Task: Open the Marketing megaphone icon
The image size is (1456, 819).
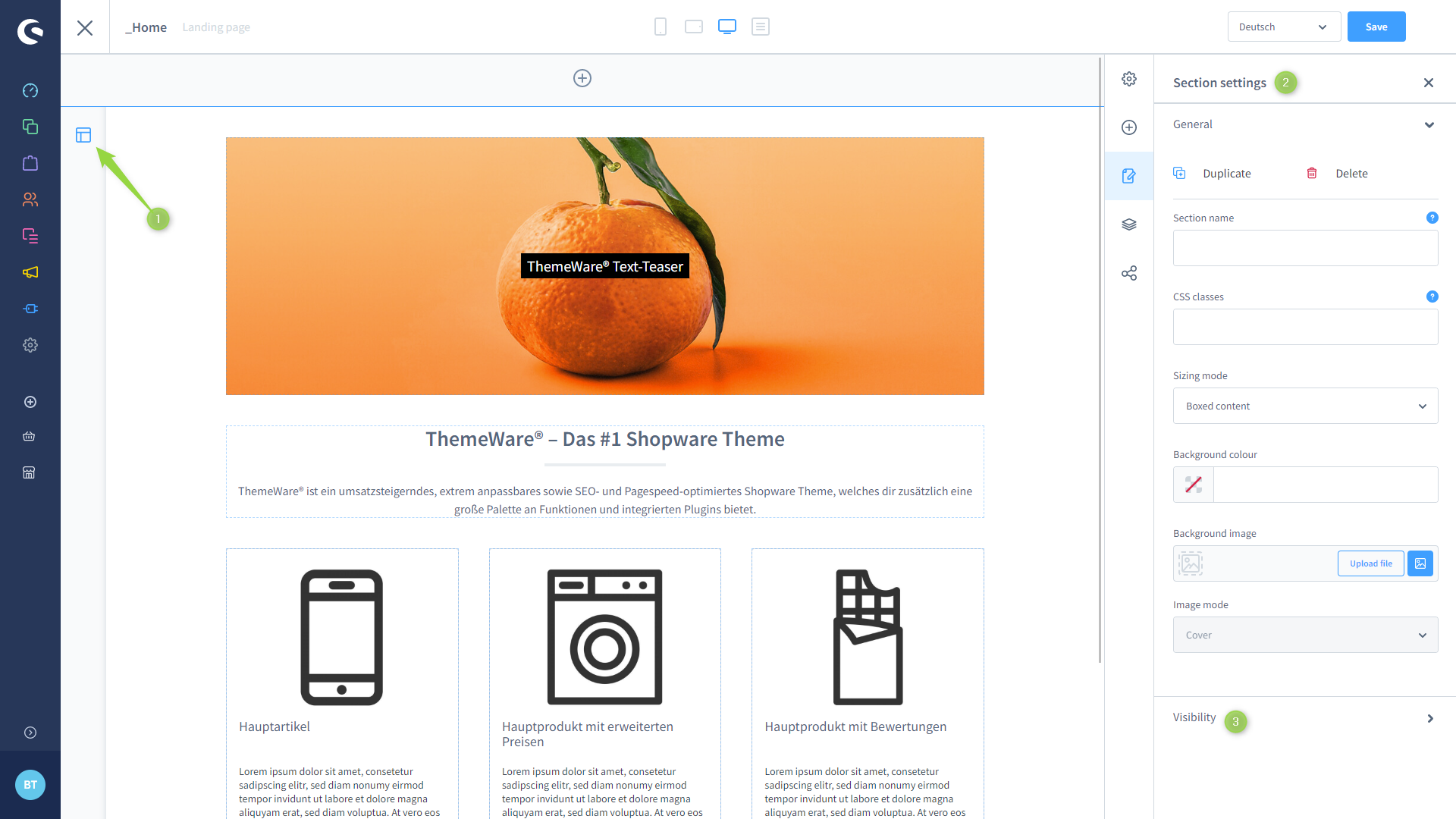Action: [30, 272]
